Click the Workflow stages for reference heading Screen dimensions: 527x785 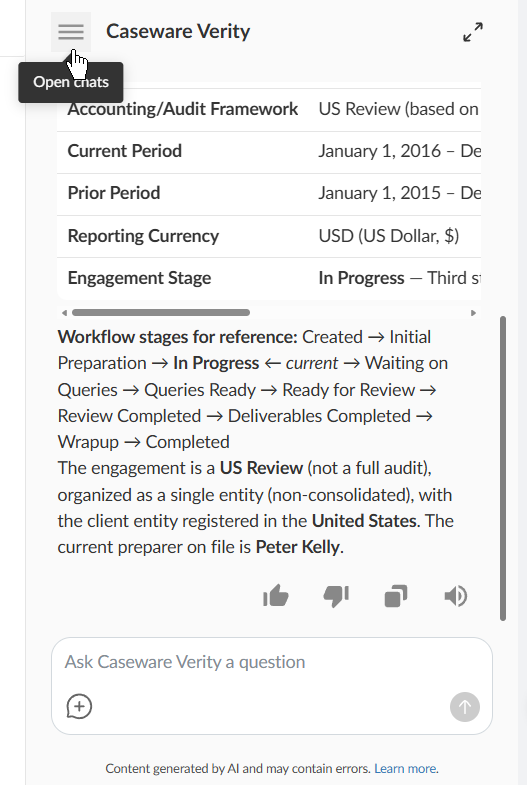(x=178, y=337)
